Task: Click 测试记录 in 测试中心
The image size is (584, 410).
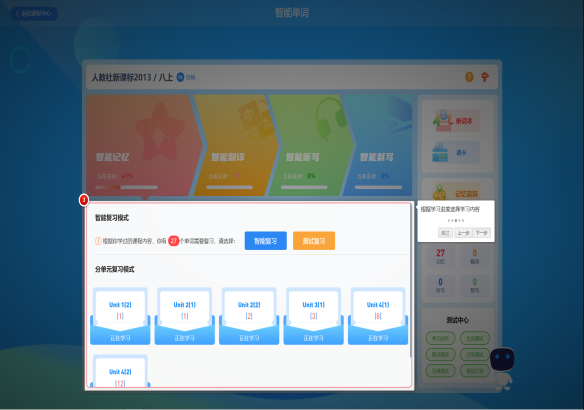Action: (x=475, y=371)
